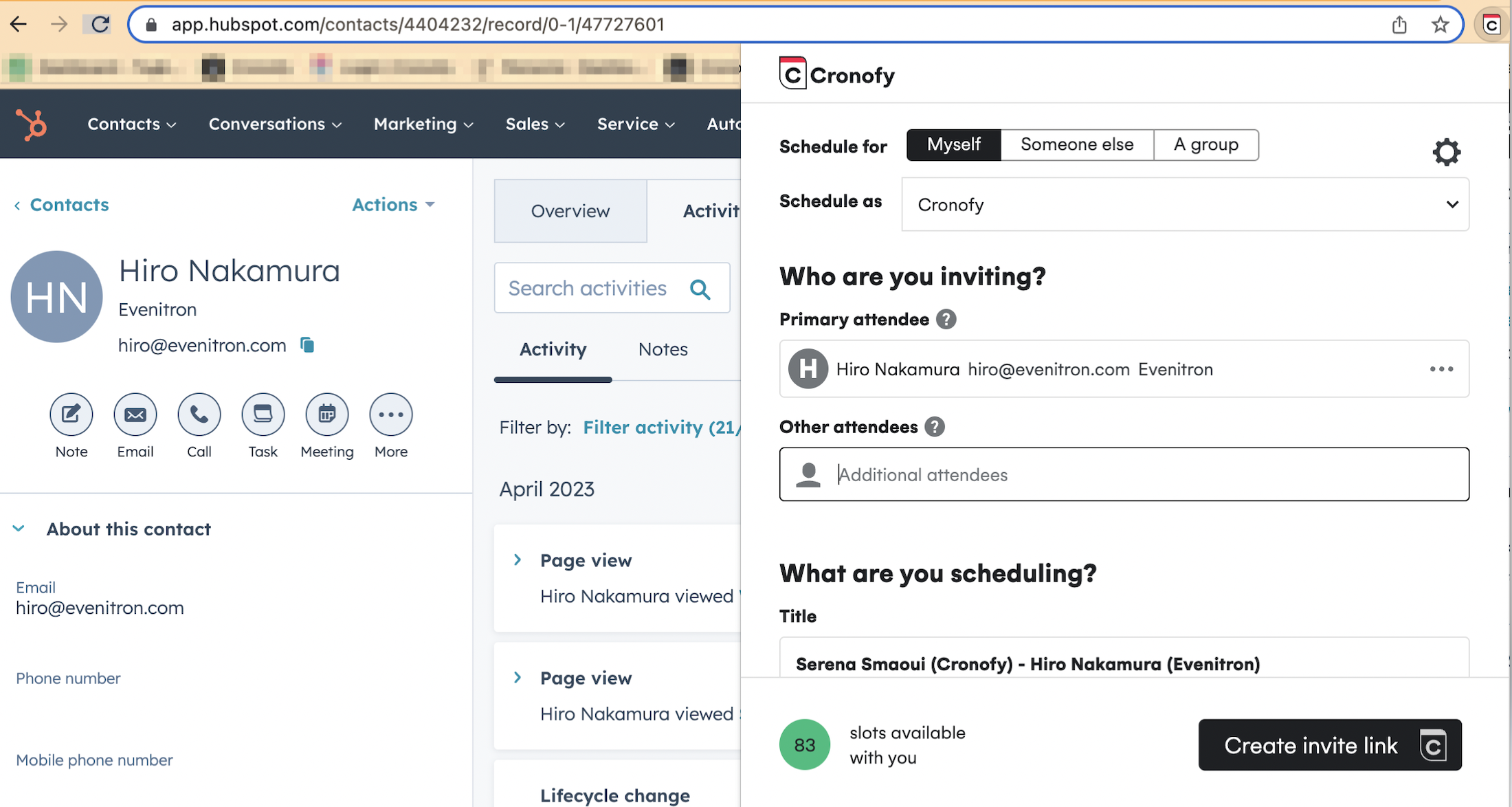Click the Call phone icon
The width and height of the screenshot is (1512, 807).
click(x=199, y=414)
